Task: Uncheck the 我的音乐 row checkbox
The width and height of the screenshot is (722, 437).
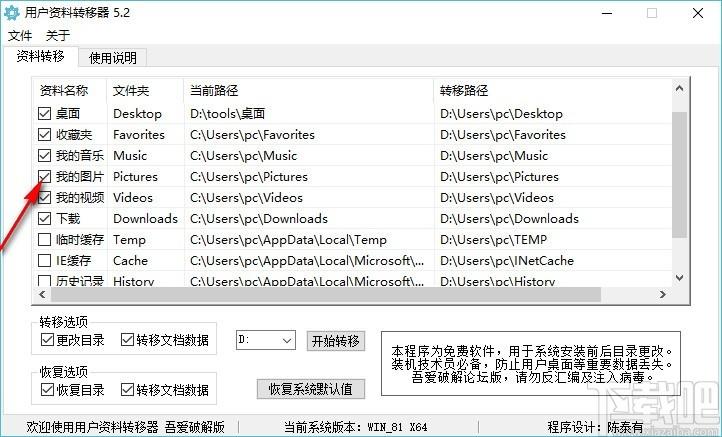Action: [44, 155]
